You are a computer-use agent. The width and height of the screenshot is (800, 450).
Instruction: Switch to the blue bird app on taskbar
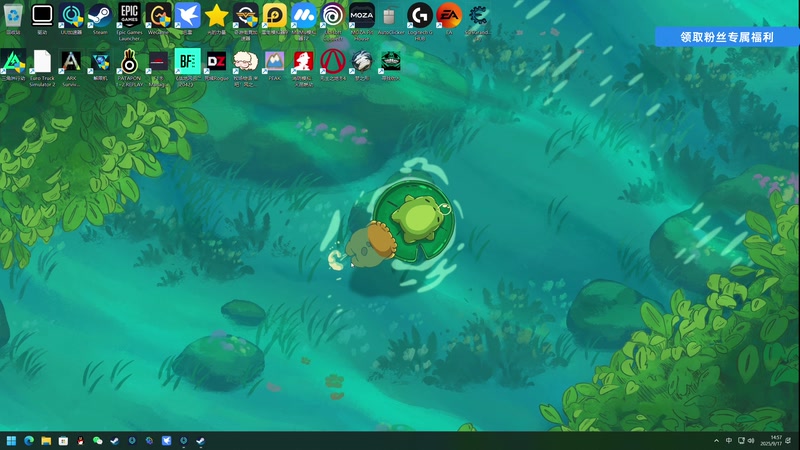(x=166, y=441)
